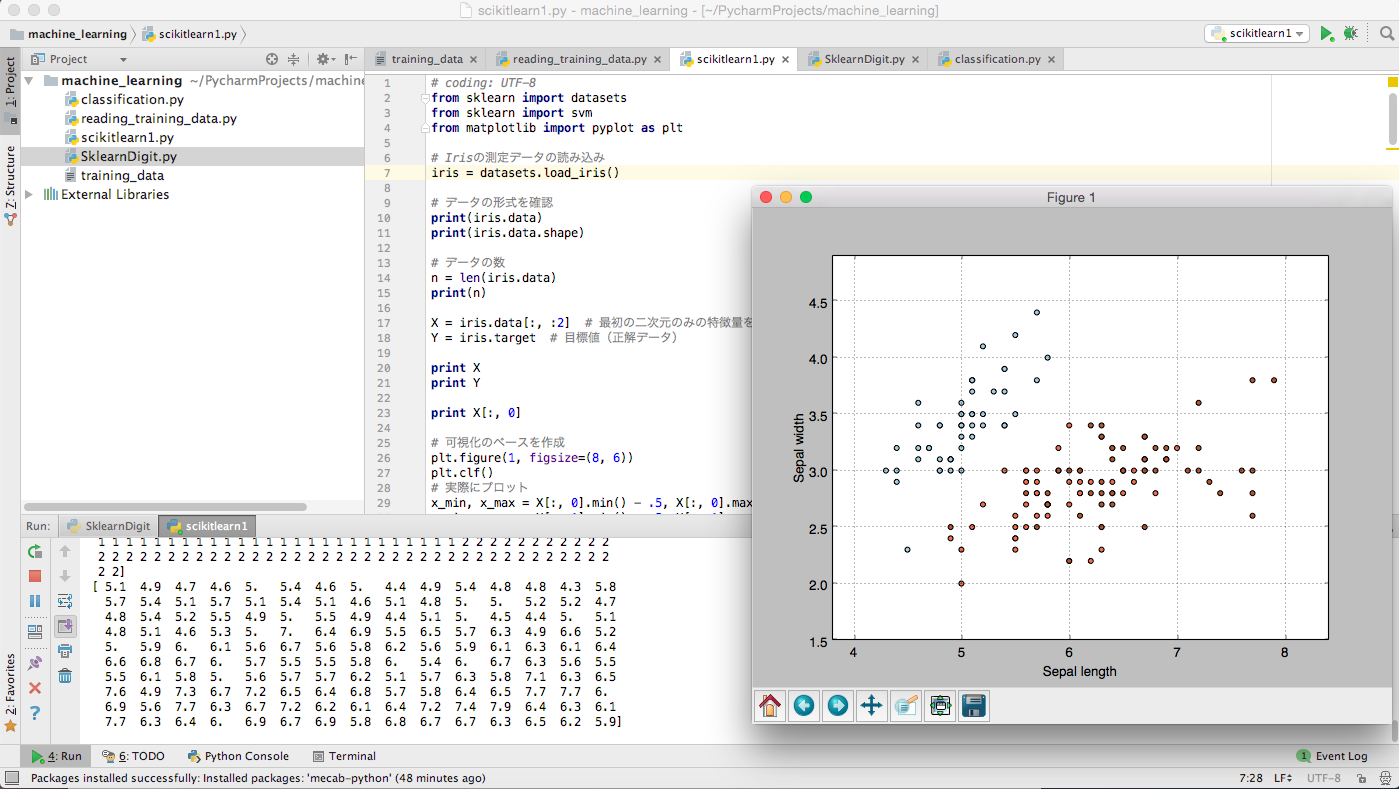
Task: Print the console output
Action: click(x=65, y=651)
